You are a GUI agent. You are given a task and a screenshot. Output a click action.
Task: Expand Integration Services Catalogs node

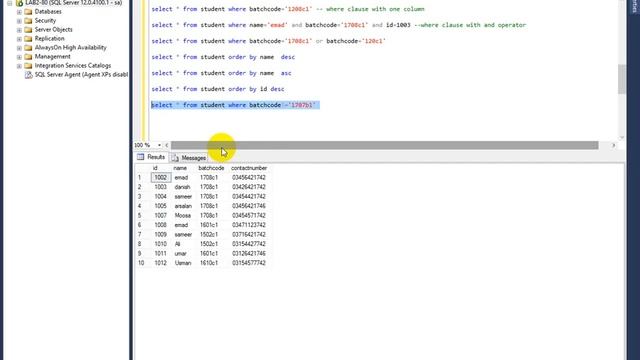pos(19,66)
